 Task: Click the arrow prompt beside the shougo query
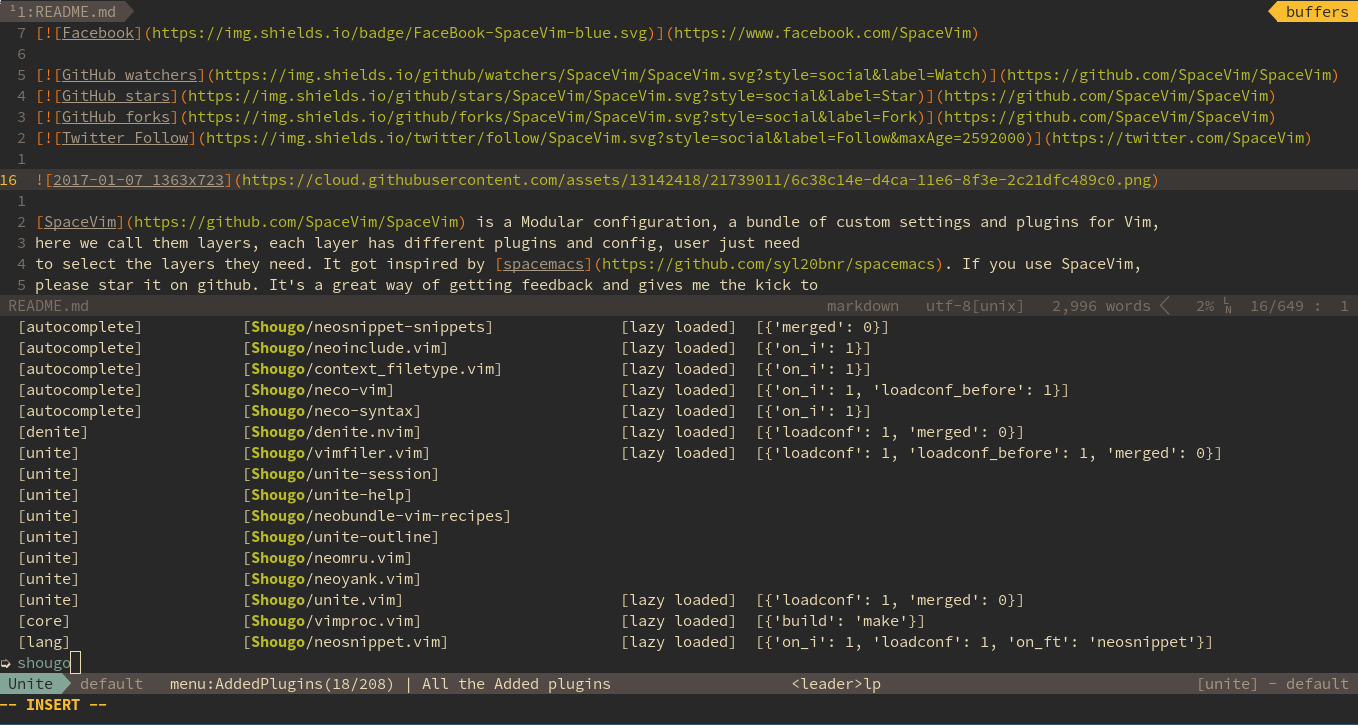coord(7,662)
